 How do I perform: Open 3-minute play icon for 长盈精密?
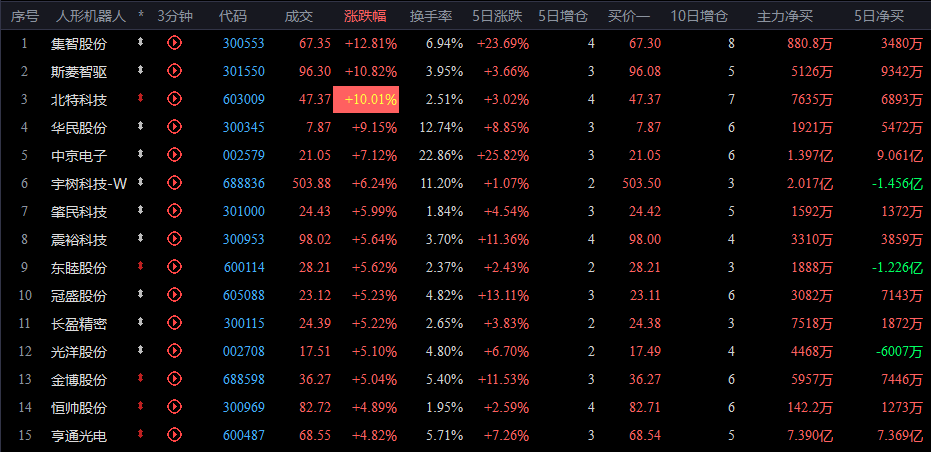point(174,323)
